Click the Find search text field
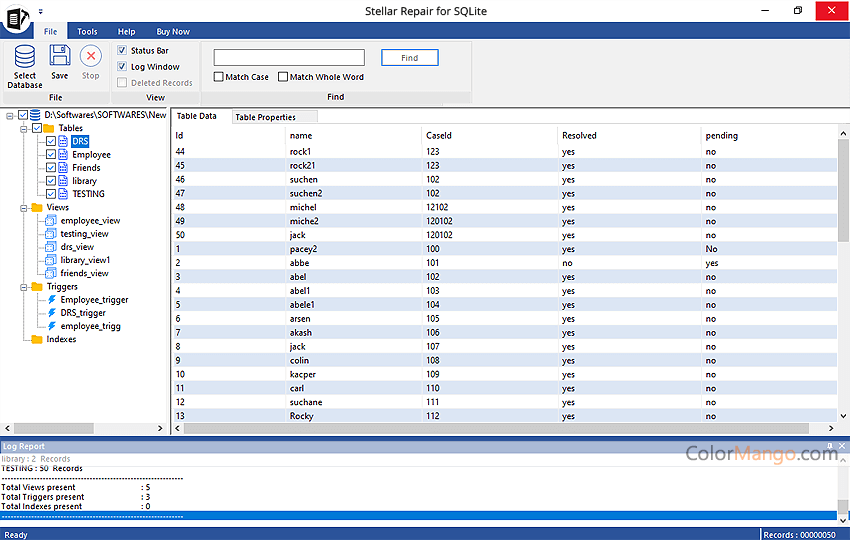Screen dimensions: 850x540 tap(289, 58)
